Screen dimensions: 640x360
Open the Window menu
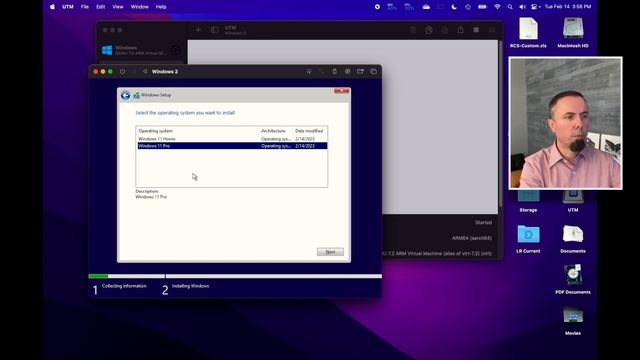pyautogui.click(x=140, y=7)
